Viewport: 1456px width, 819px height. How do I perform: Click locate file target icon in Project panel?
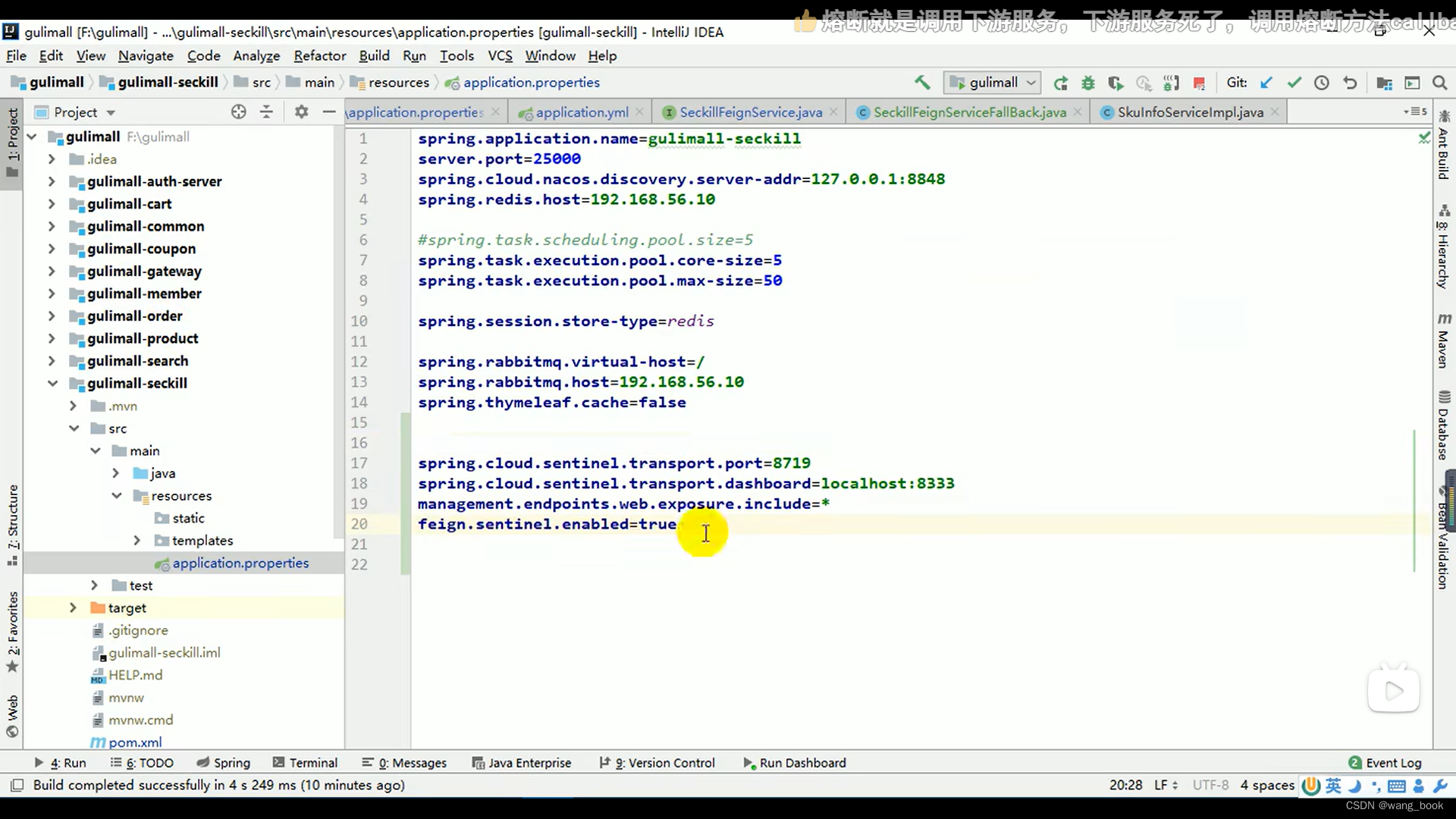pos(239,112)
